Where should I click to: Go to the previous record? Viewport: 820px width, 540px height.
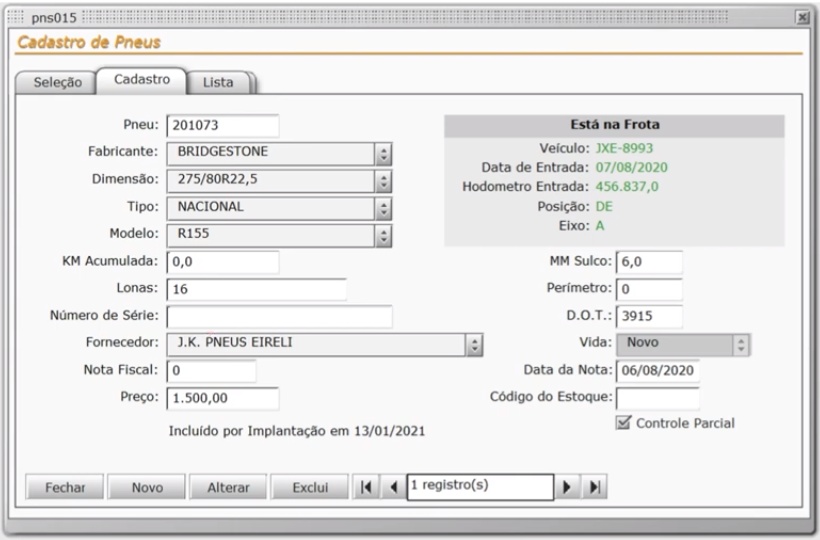click(394, 487)
